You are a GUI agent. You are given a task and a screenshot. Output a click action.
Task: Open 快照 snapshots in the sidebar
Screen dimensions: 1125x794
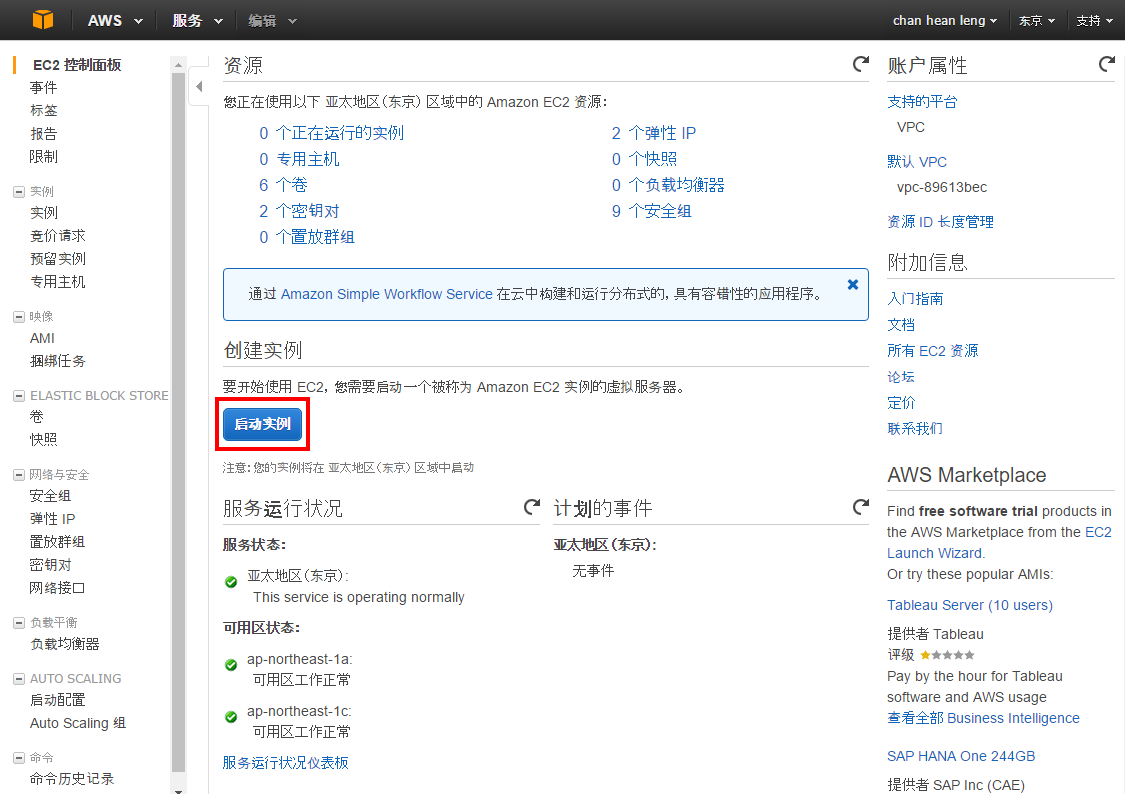tap(43, 440)
